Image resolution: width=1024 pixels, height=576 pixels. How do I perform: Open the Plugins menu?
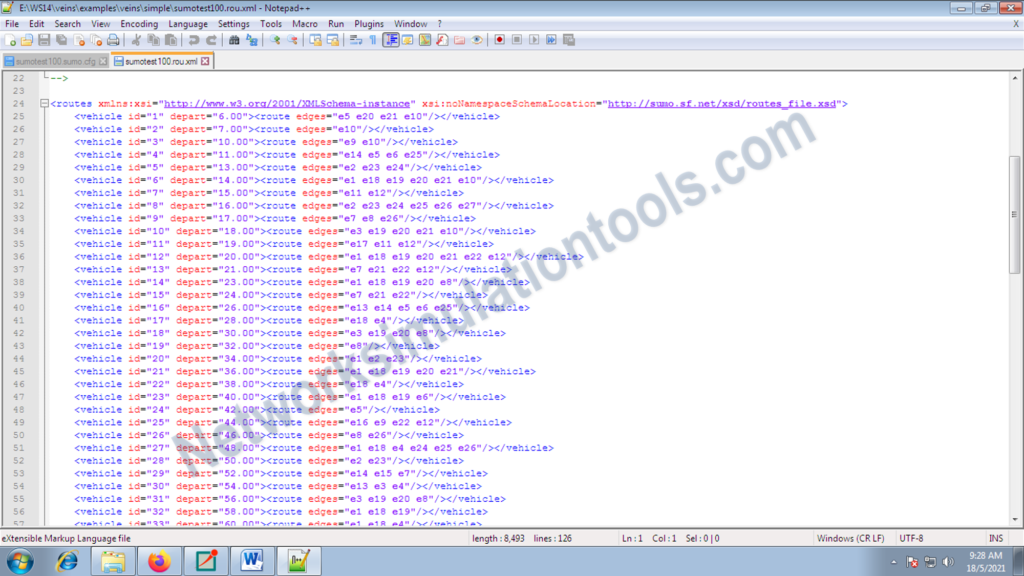(x=369, y=23)
